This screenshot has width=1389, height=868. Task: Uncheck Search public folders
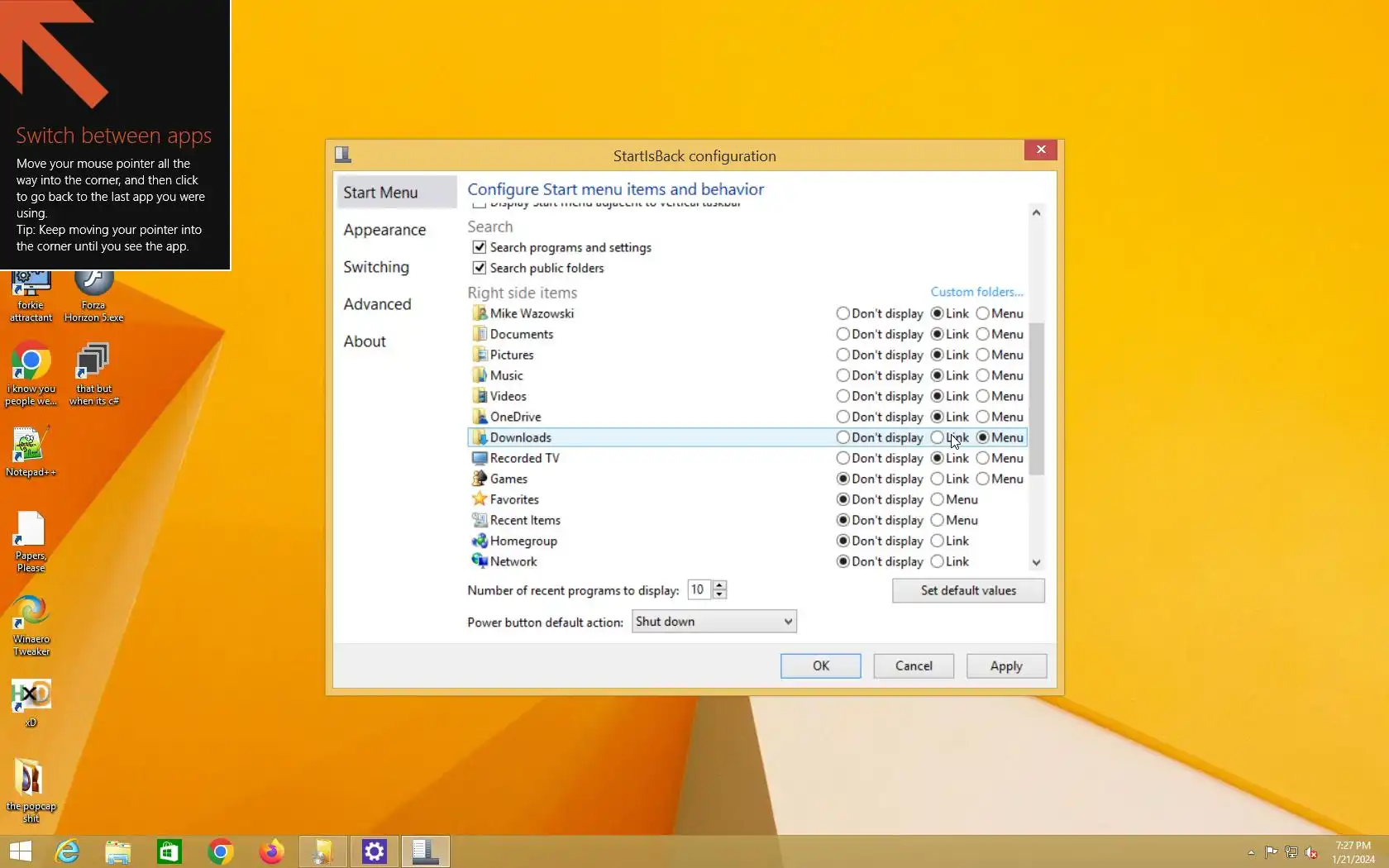click(x=480, y=268)
